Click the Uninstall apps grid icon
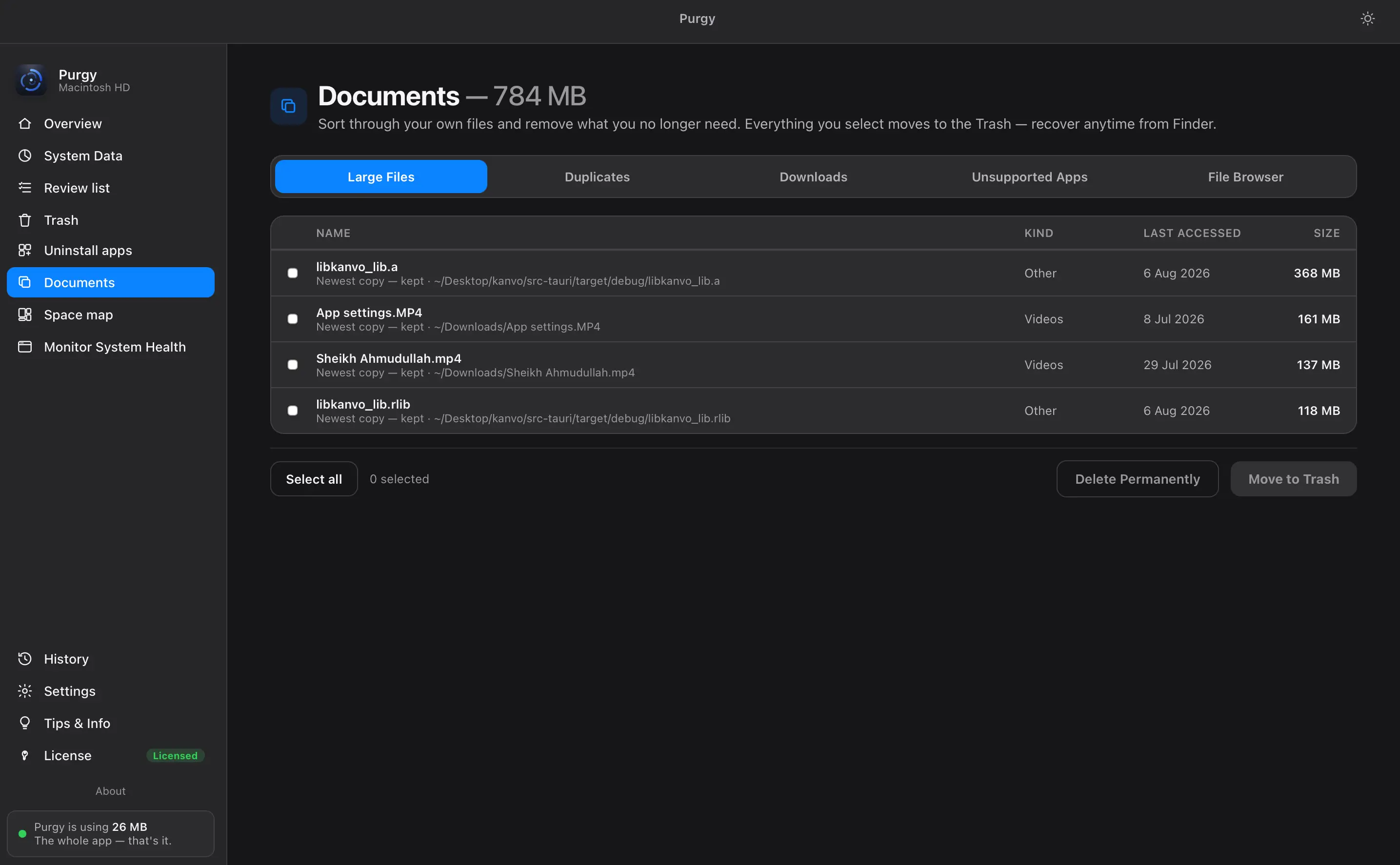Viewport: 1400px width, 865px height. pyautogui.click(x=24, y=250)
